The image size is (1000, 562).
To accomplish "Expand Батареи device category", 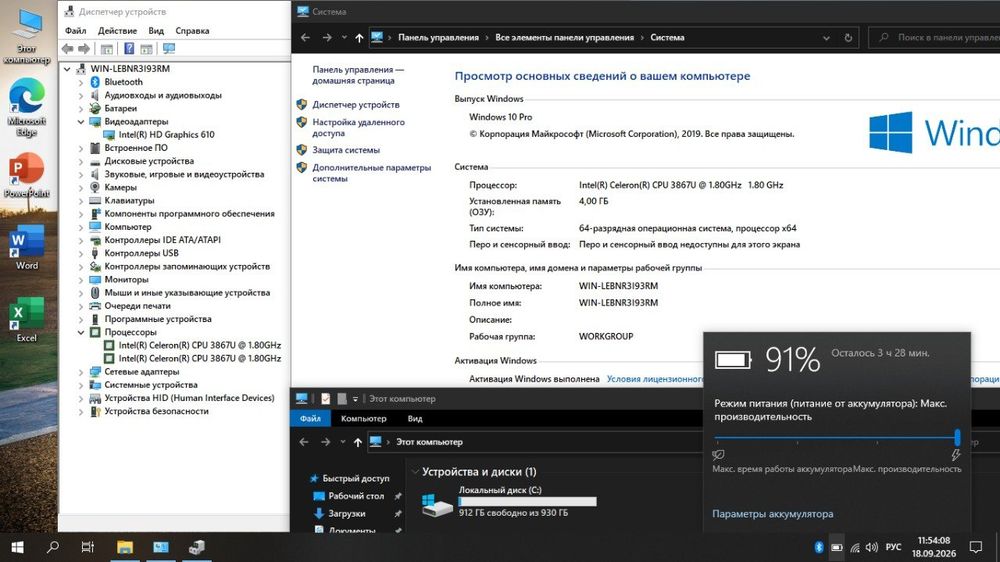I will pos(81,108).
